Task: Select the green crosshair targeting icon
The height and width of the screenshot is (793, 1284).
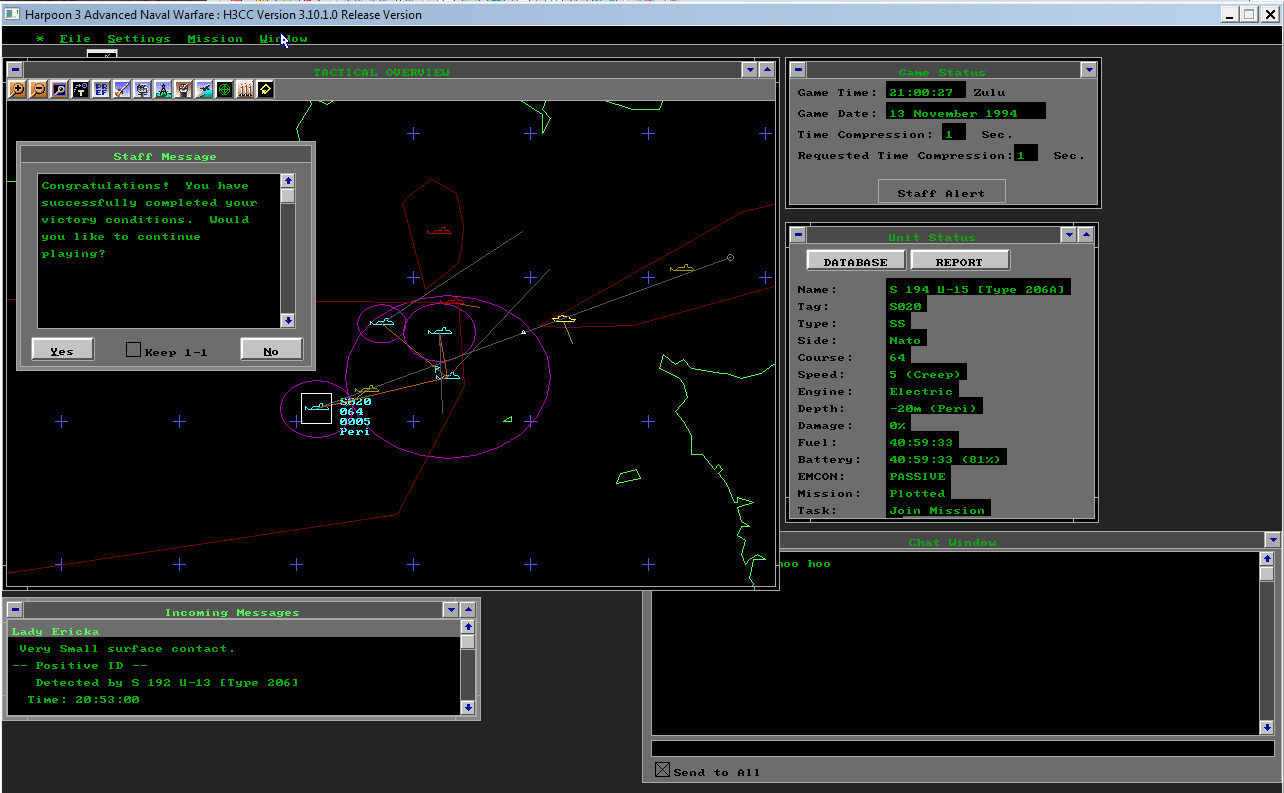Action: tap(224, 89)
